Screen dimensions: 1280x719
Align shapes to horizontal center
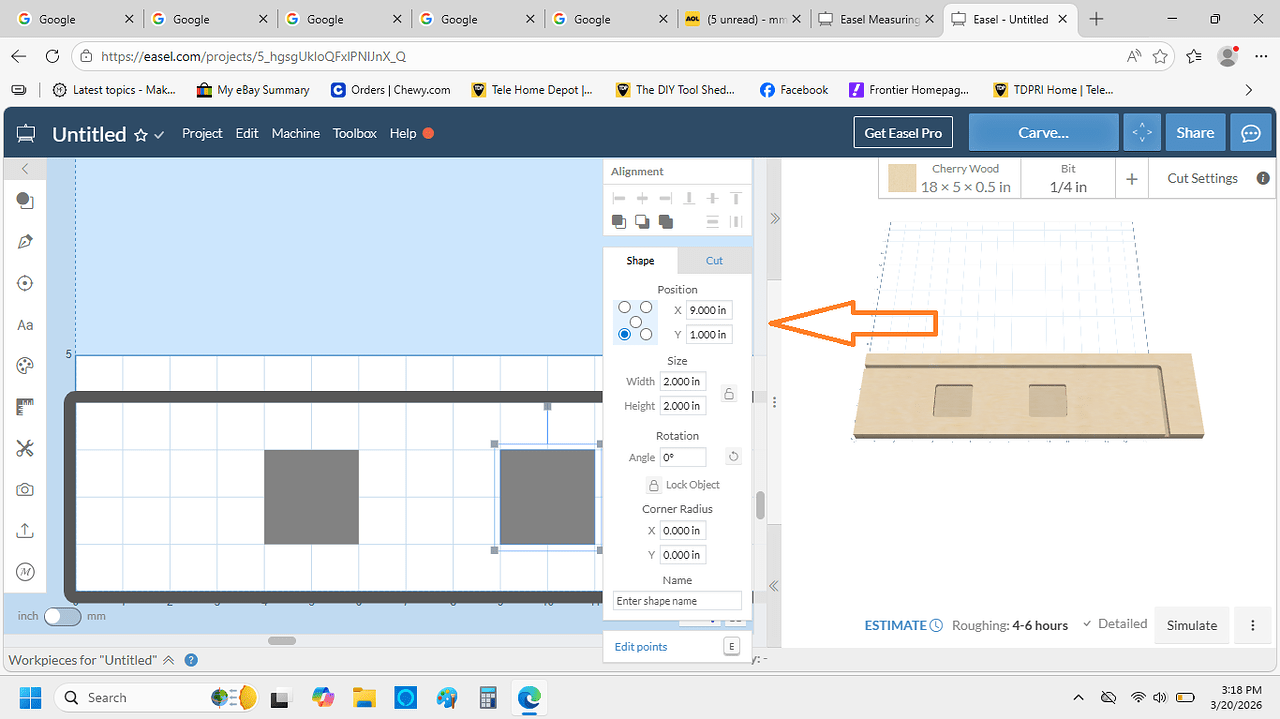click(642, 199)
